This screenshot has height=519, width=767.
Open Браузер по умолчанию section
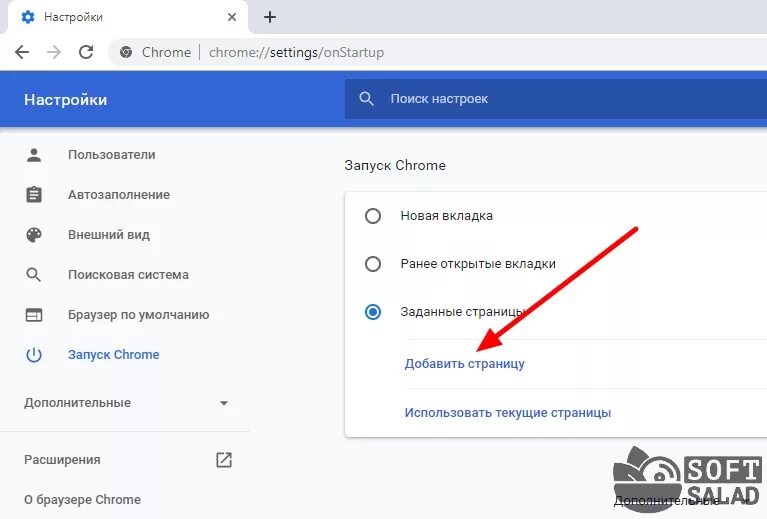(x=138, y=315)
